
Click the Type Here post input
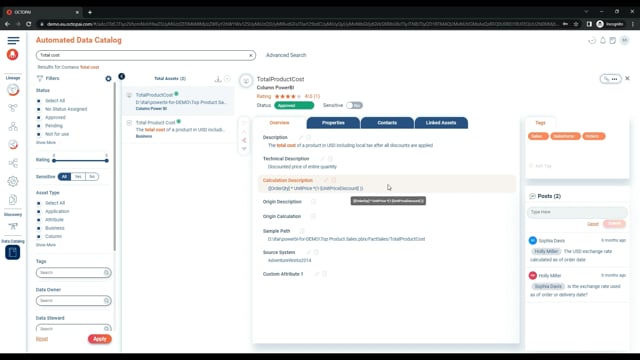click(x=577, y=212)
